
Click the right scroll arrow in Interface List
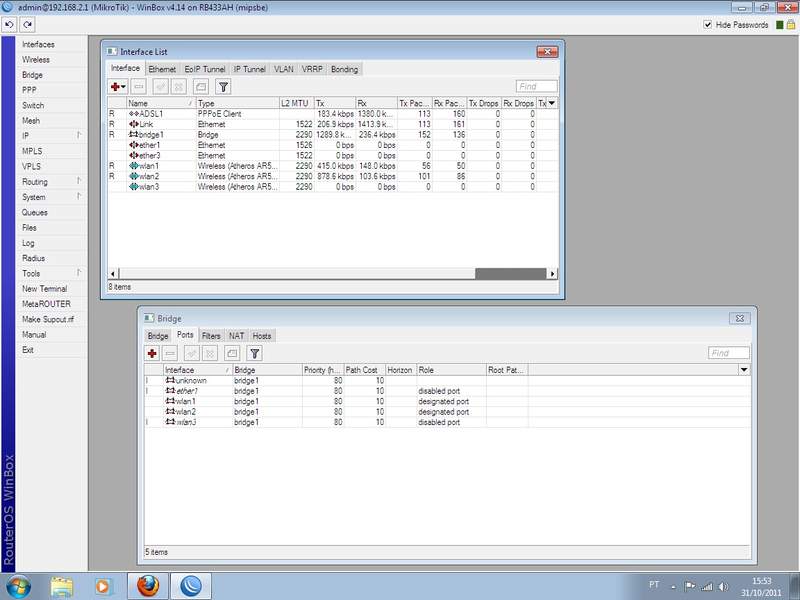point(552,273)
